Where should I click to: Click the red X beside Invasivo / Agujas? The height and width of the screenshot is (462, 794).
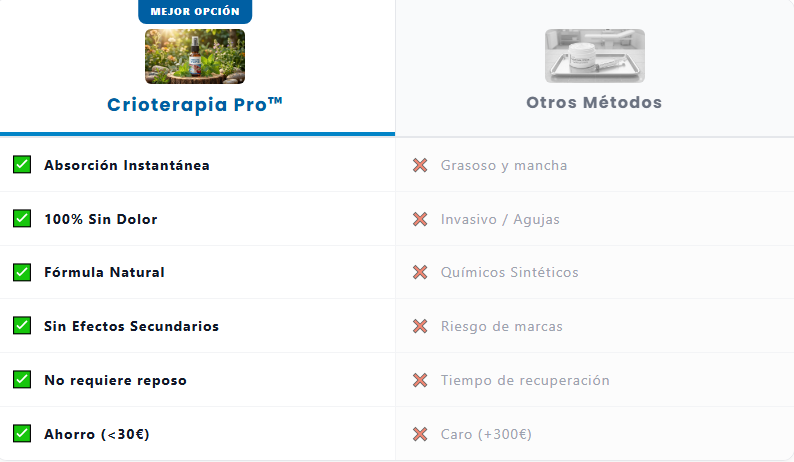coord(420,219)
